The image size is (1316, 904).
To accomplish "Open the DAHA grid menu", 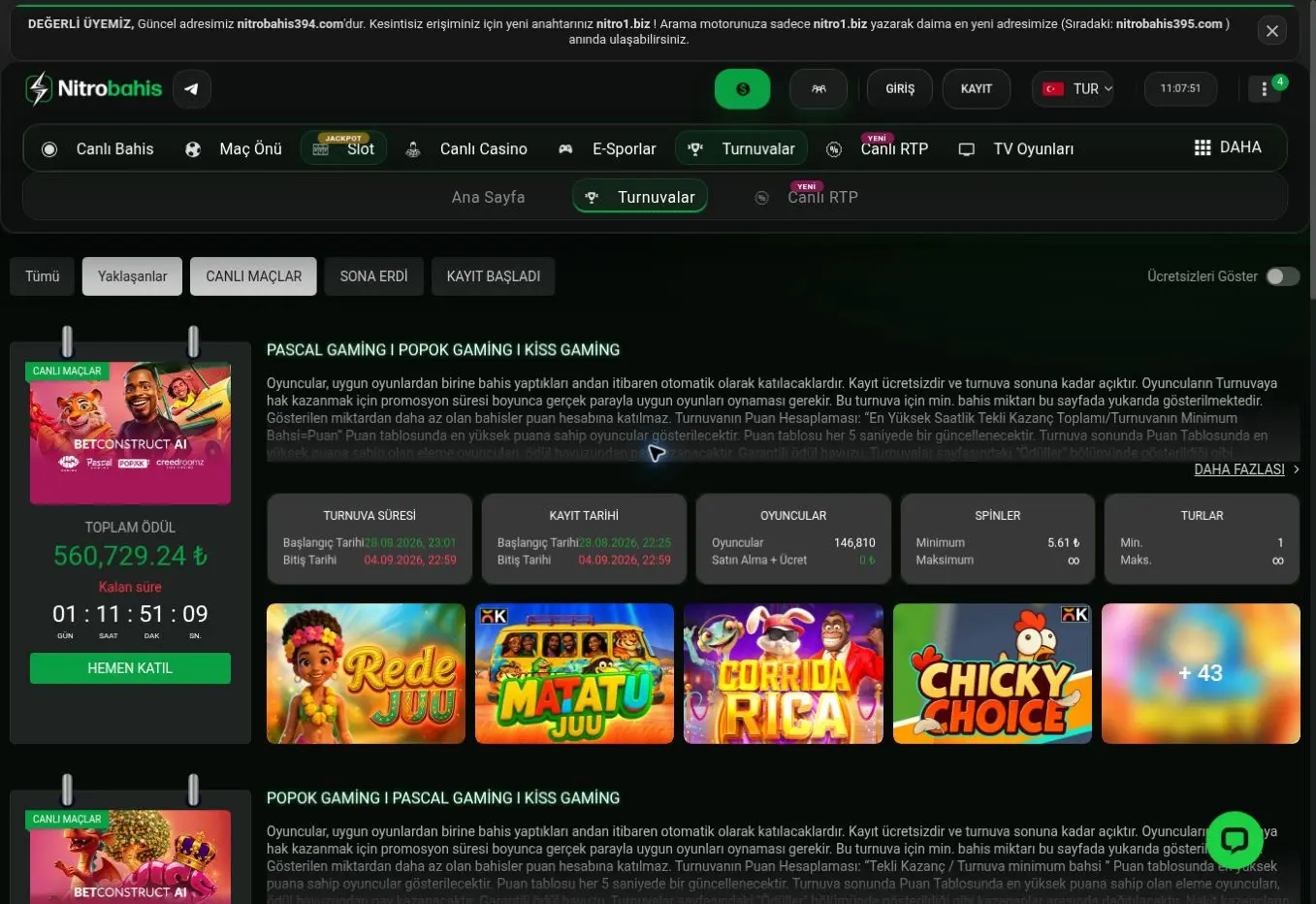I will [x=1228, y=147].
